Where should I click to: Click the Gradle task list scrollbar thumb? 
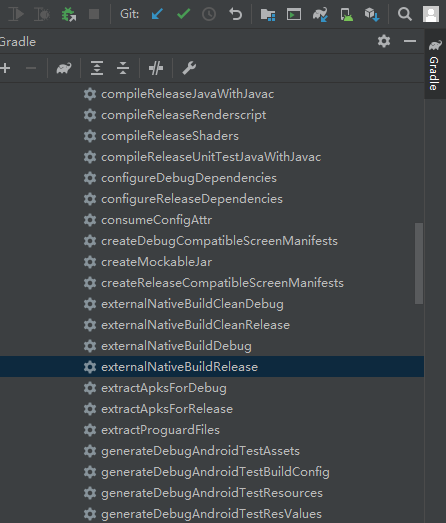point(419,264)
